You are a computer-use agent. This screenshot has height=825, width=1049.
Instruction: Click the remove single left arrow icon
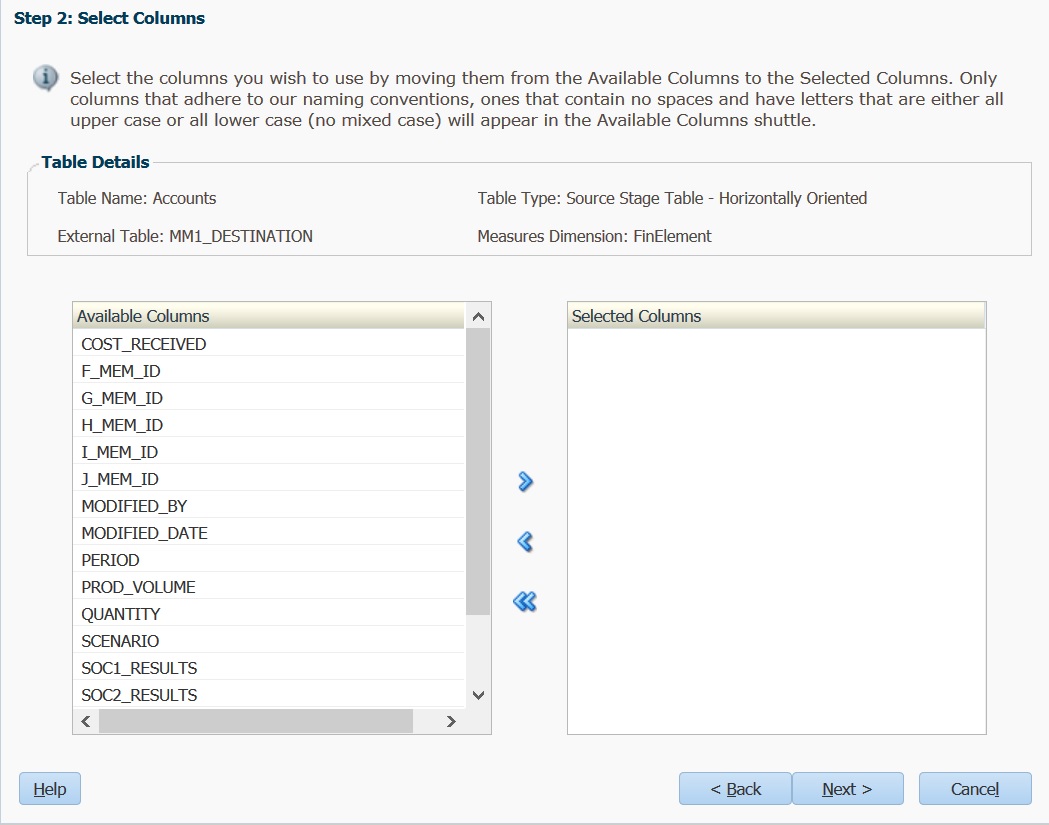(525, 542)
